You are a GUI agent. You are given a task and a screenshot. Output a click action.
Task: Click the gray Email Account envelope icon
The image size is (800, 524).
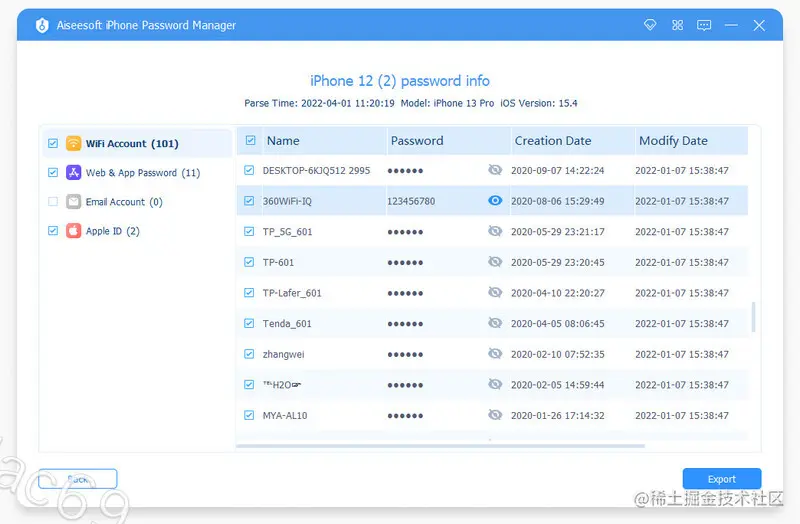[73, 202]
